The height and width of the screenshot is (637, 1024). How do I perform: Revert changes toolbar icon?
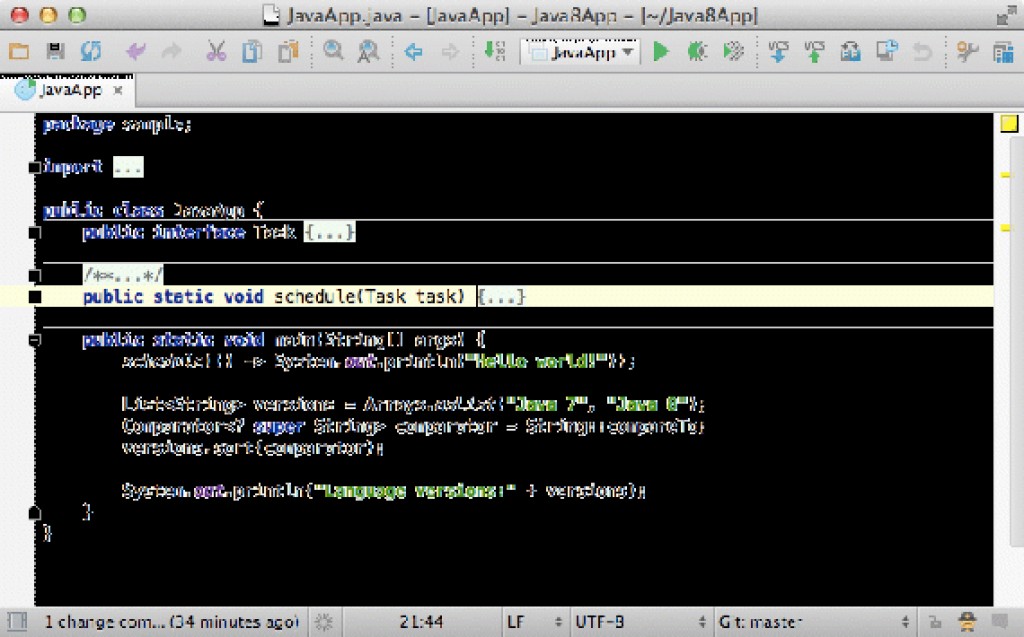click(x=922, y=51)
